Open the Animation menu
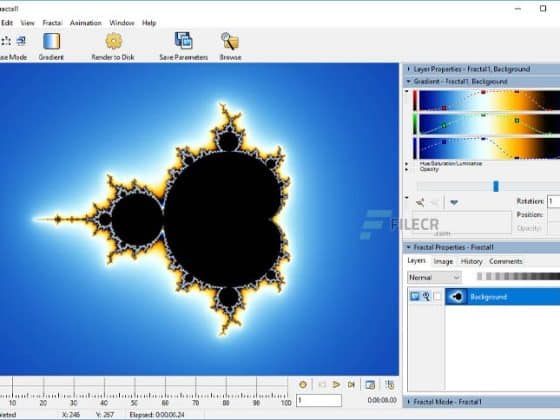The width and height of the screenshot is (560, 420). (x=86, y=23)
